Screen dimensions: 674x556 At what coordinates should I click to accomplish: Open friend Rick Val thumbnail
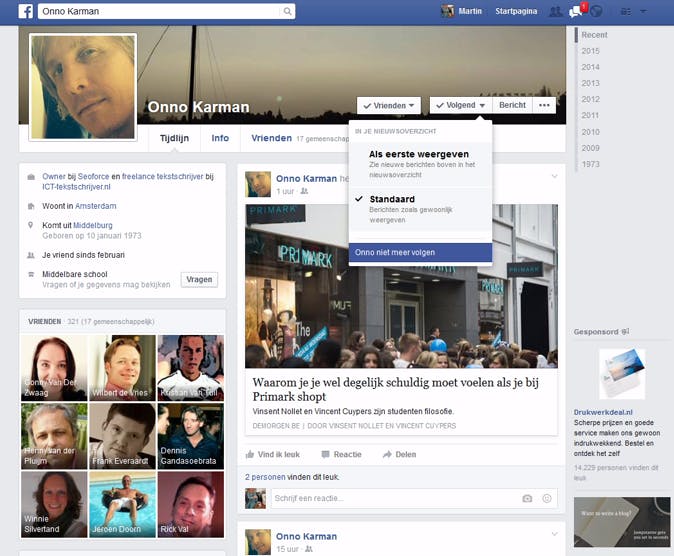(191, 504)
